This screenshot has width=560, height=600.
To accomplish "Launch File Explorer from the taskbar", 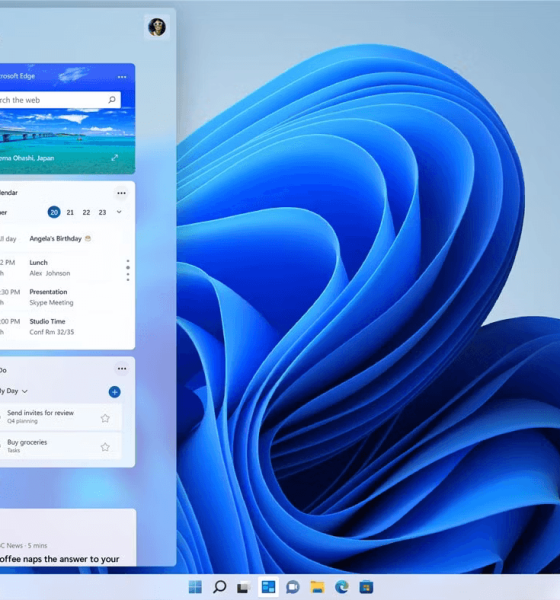I will [x=317, y=587].
